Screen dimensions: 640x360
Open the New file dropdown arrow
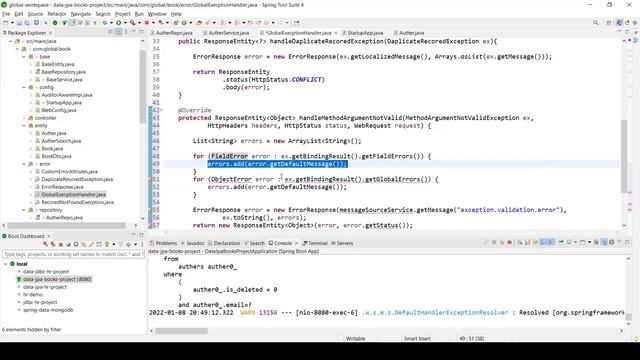tap(12, 23)
